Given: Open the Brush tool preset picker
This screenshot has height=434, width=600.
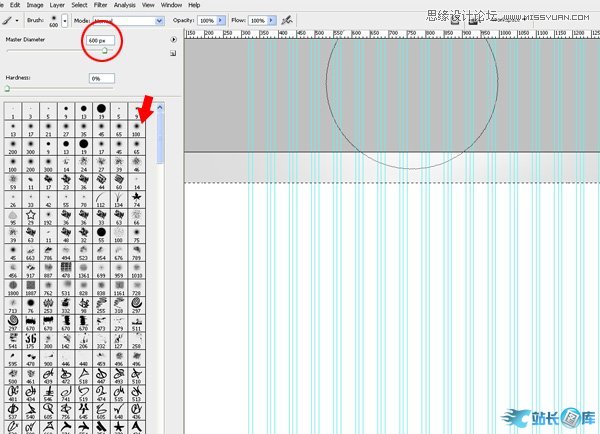Looking at the screenshot, I should [12, 20].
